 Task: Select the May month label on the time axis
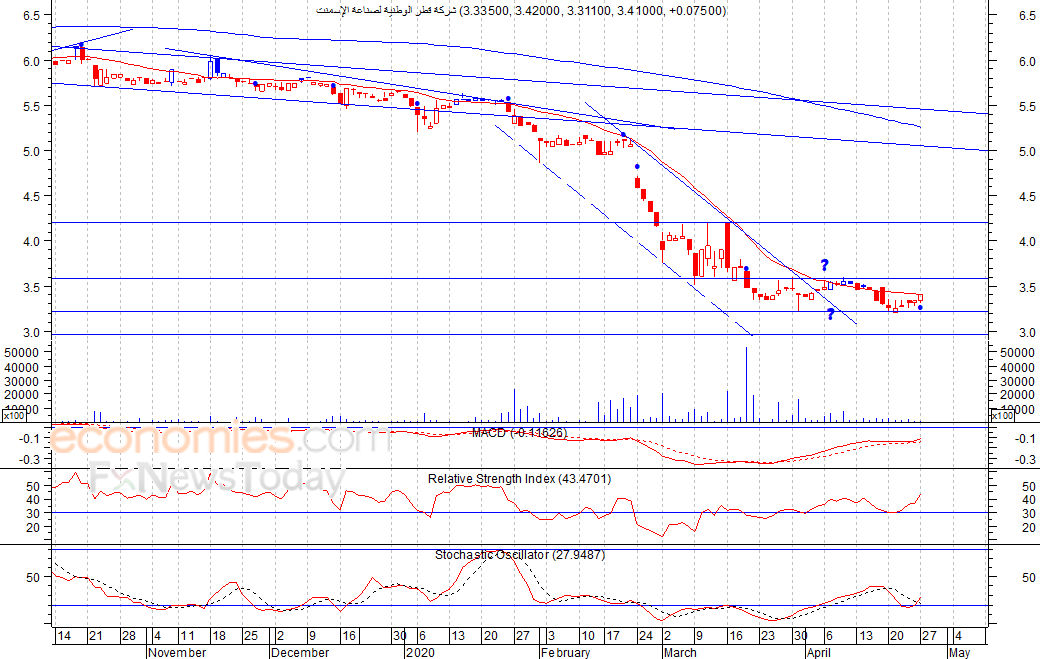[959, 652]
